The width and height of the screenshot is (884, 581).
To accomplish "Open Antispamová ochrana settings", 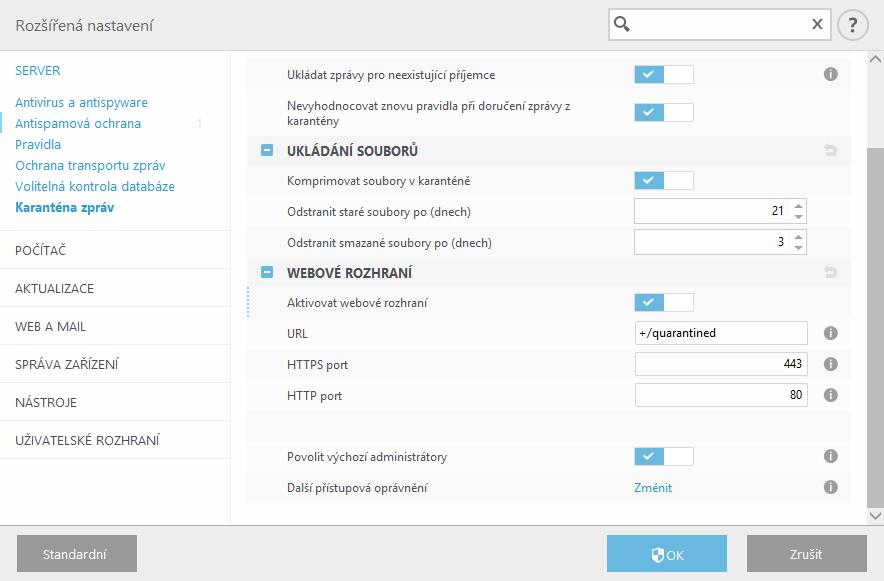I will (x=78, y=123).
